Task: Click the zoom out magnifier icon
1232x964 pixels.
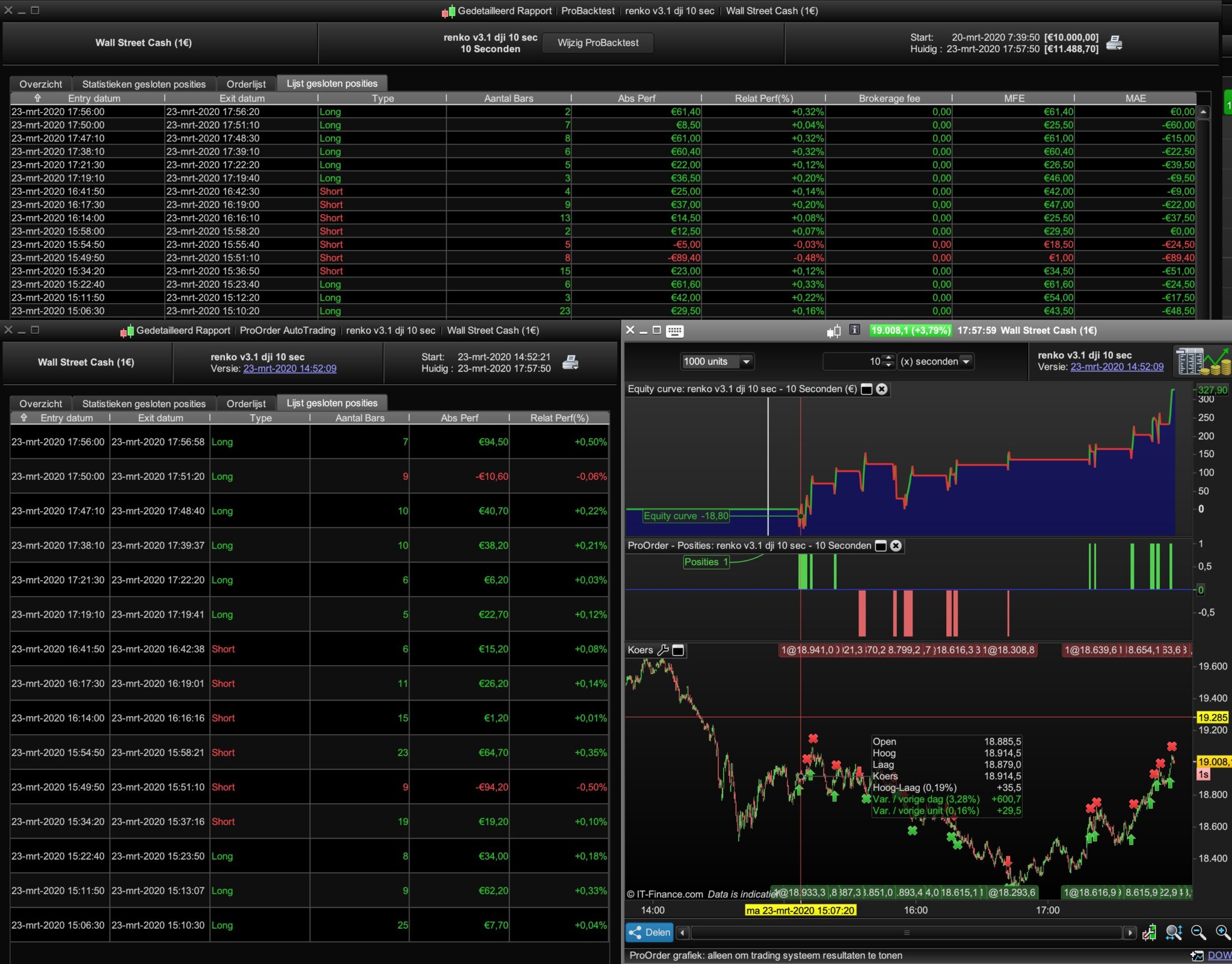Action: 1198,932
